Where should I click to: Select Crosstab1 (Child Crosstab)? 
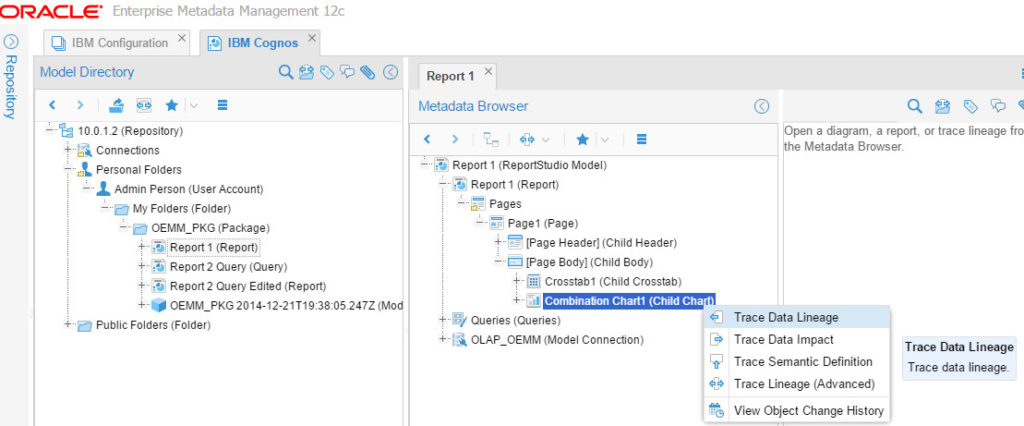point(613,282)
